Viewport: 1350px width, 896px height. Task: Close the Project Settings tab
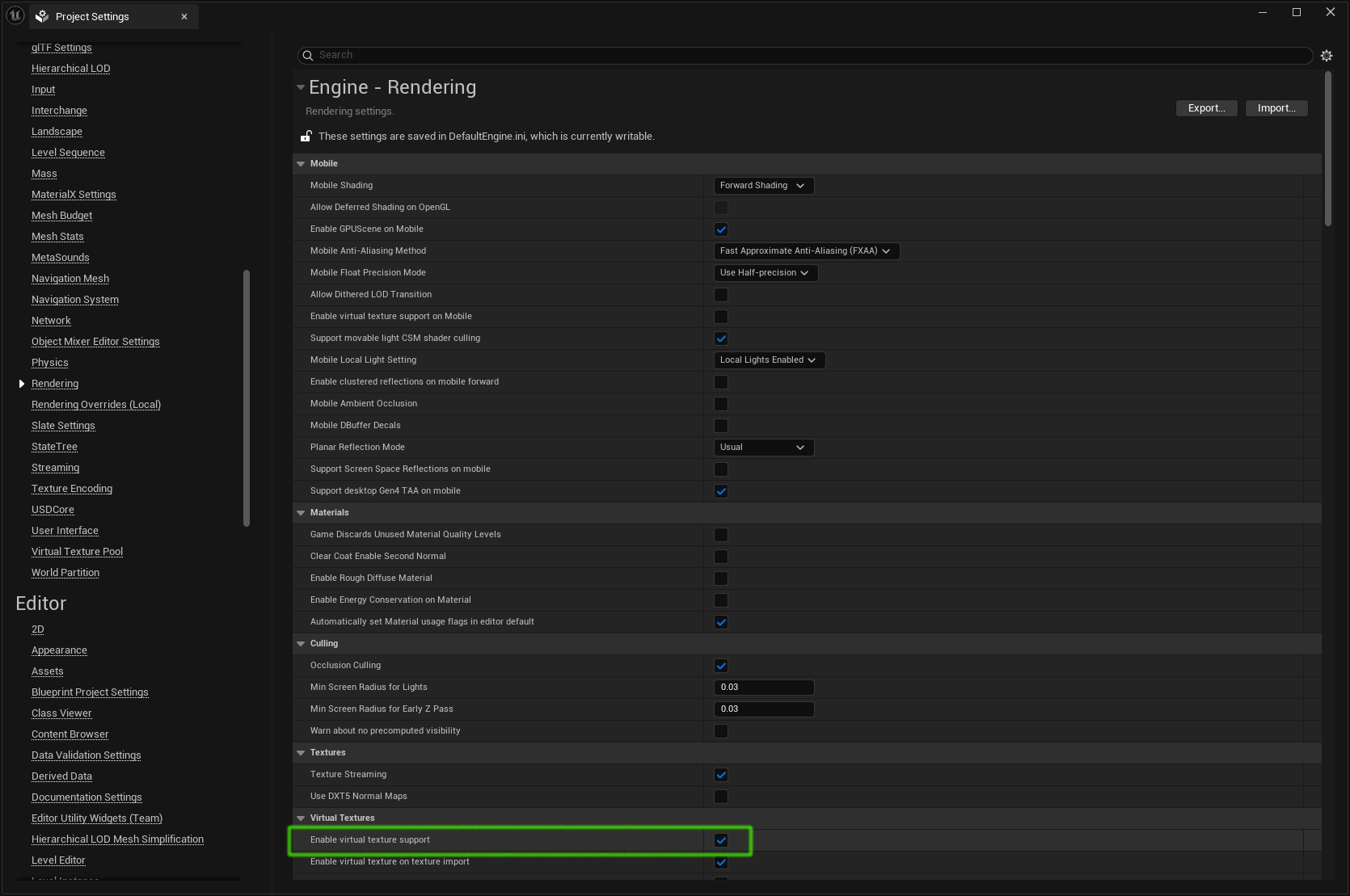pos(184,16)
